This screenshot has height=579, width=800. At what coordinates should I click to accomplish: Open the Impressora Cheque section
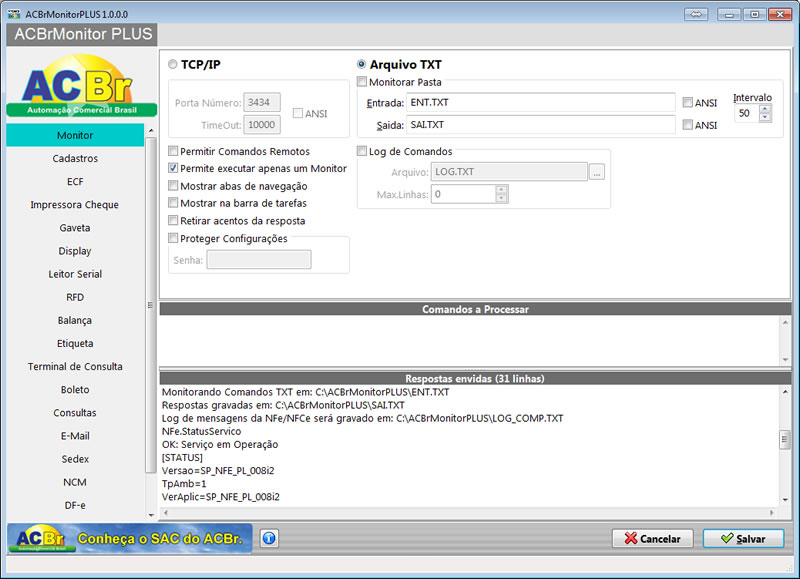[x=75, y=205]
